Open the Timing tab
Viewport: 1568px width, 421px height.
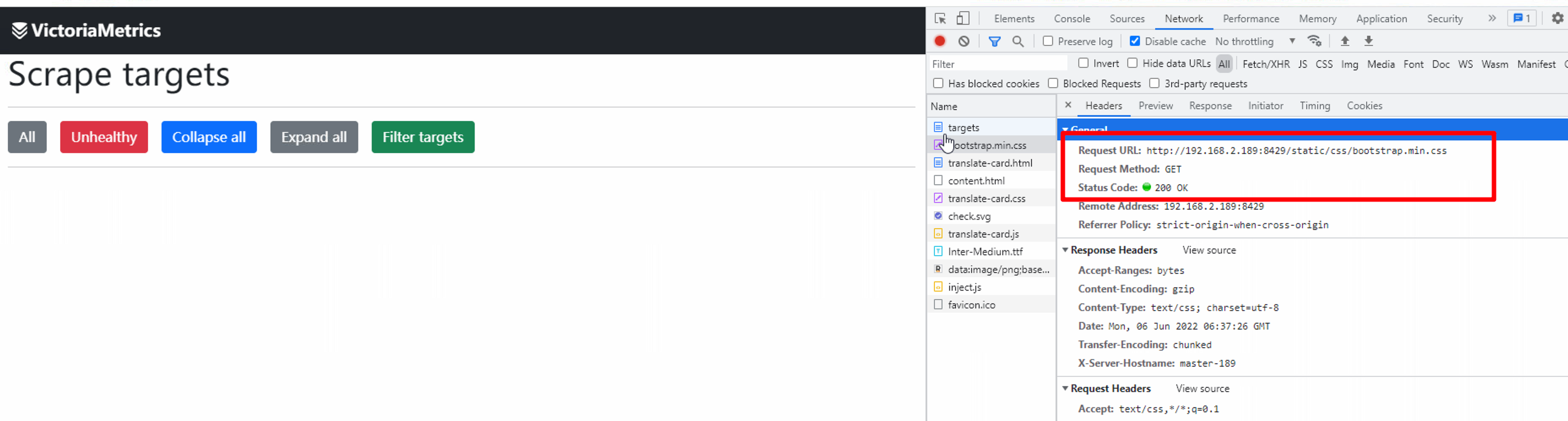point(1315,105)
